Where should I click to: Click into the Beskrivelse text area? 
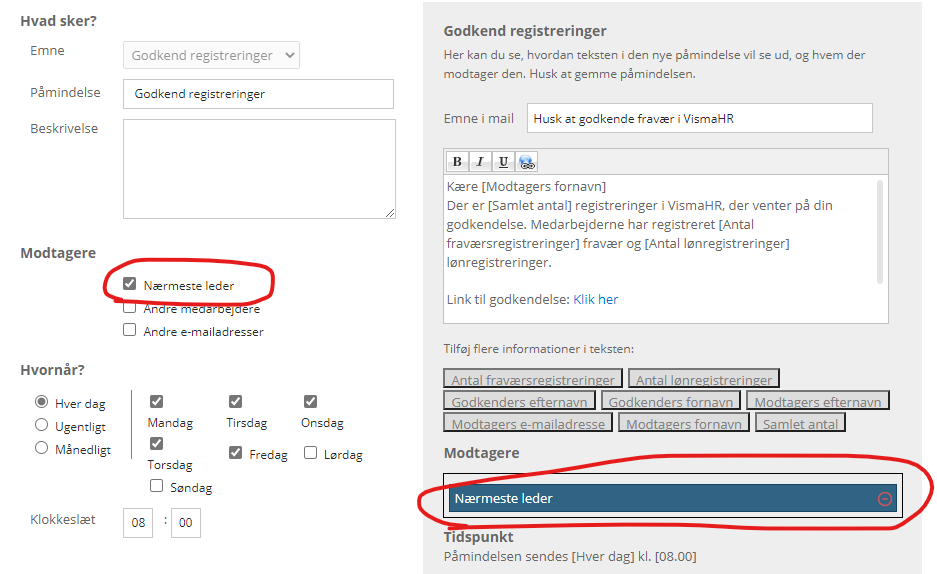pyautogui.click(x=259, y=168)
